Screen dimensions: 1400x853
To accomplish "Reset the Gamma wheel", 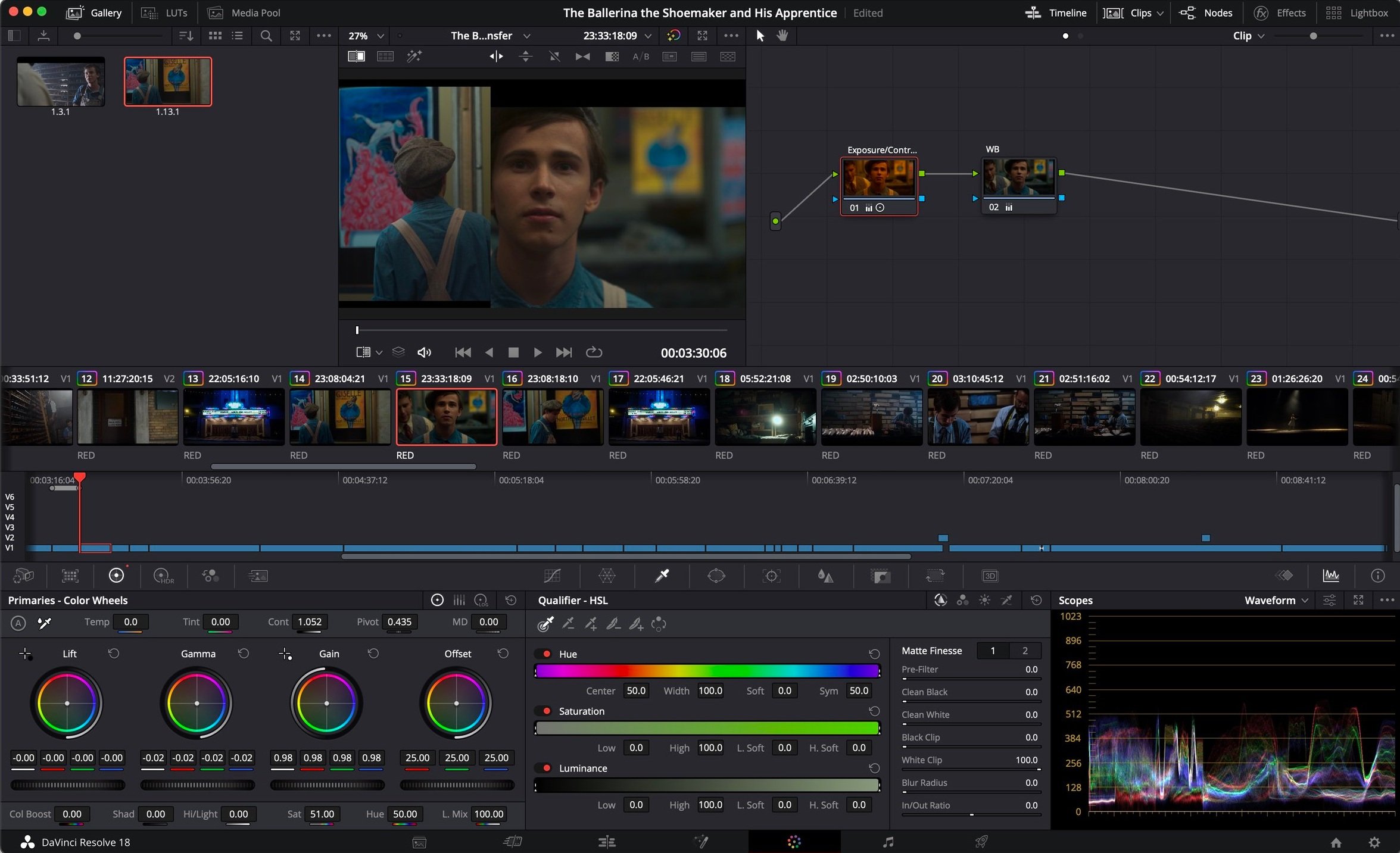I will 243,654.
